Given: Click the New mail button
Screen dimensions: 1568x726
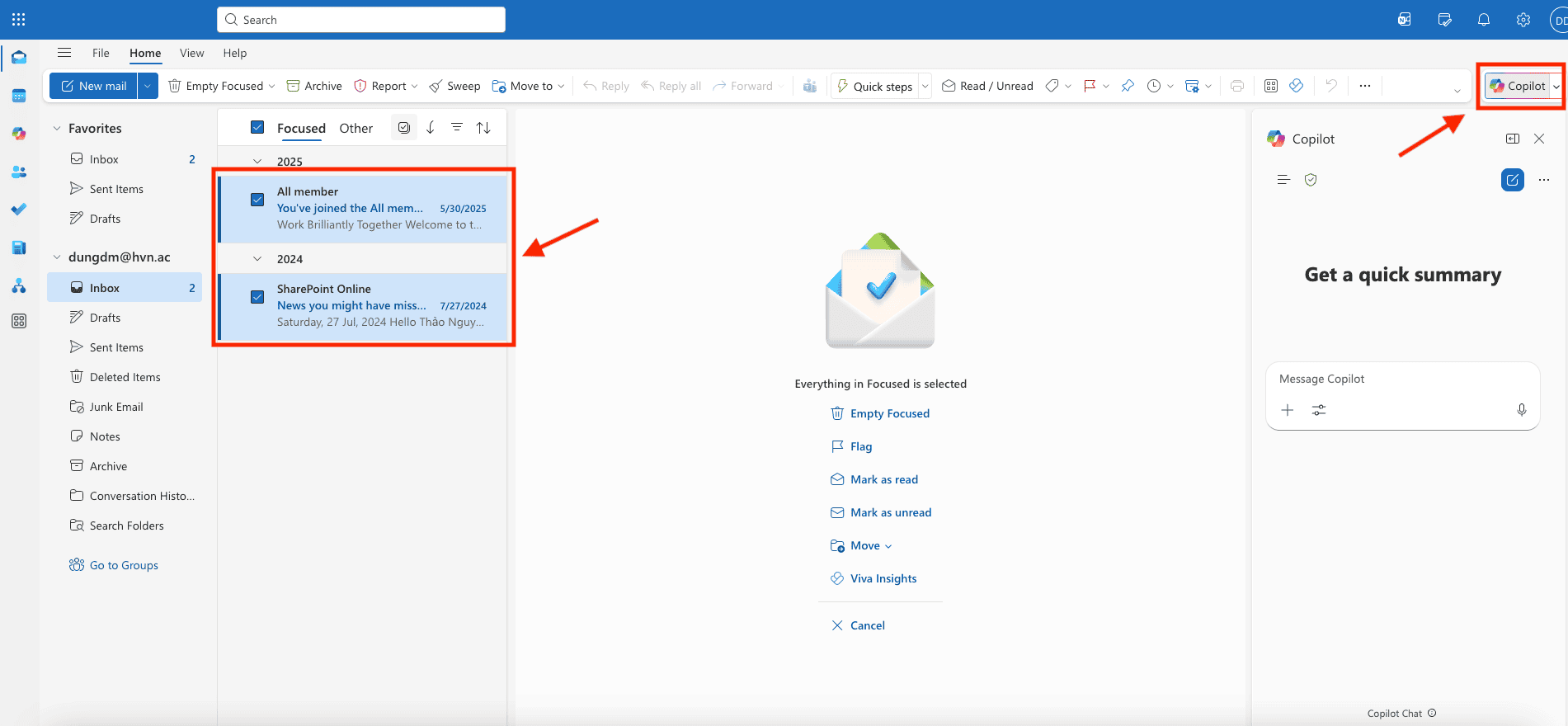Looking at the screenshot, I should pyautogui.click(x=94, y=86).
